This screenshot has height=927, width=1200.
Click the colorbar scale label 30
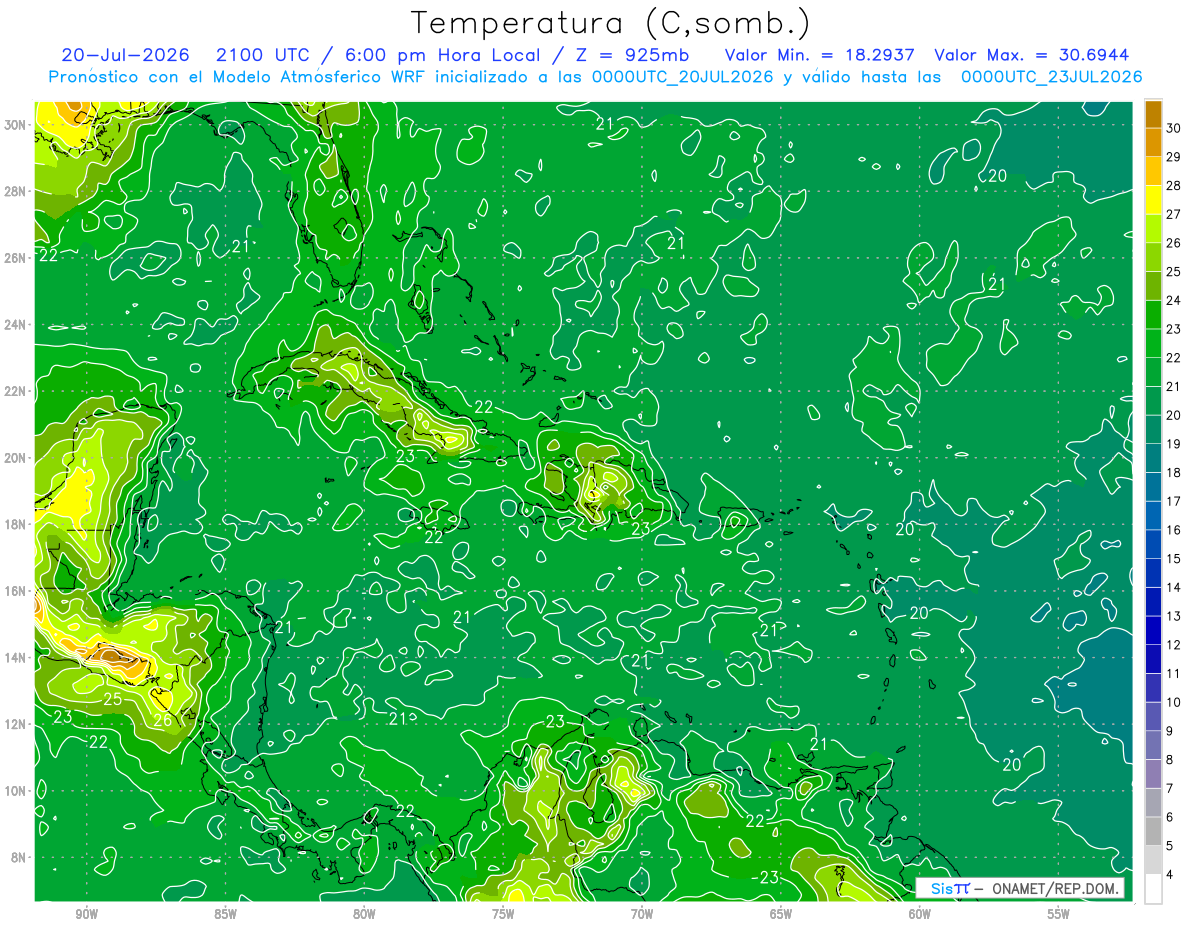tap(1173, 128)
